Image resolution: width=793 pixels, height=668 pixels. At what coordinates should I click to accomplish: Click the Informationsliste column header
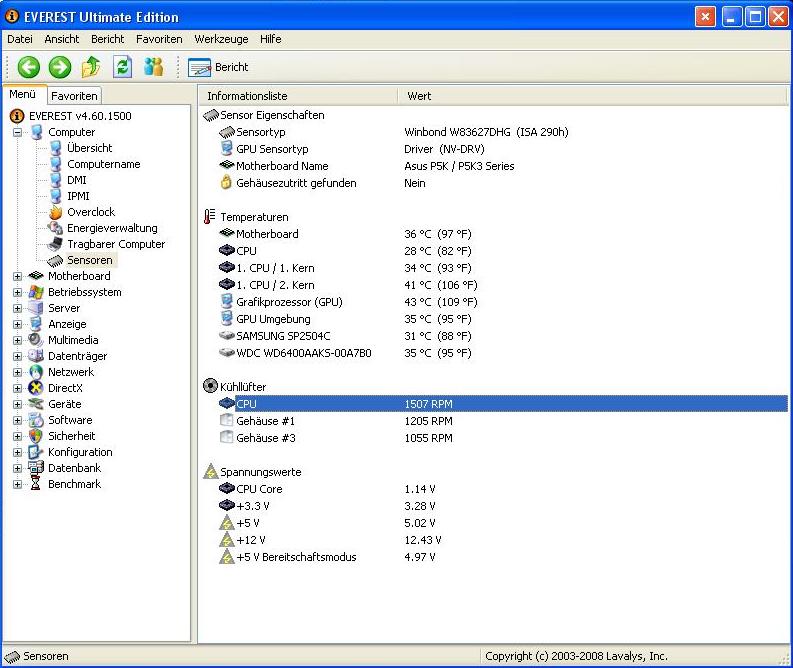pos(297,96)
